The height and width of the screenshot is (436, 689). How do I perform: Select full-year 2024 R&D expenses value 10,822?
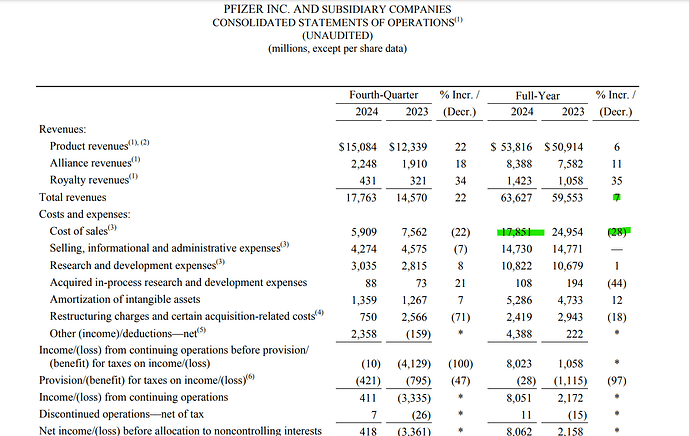point(516,266)
